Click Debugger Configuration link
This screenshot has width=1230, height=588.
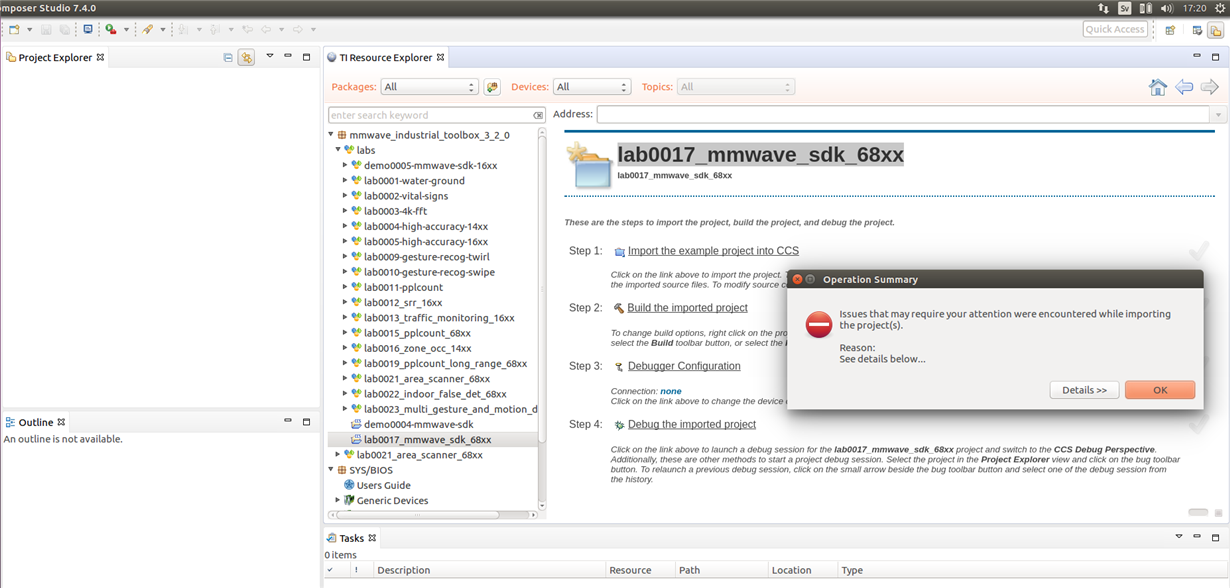[684, 366]
